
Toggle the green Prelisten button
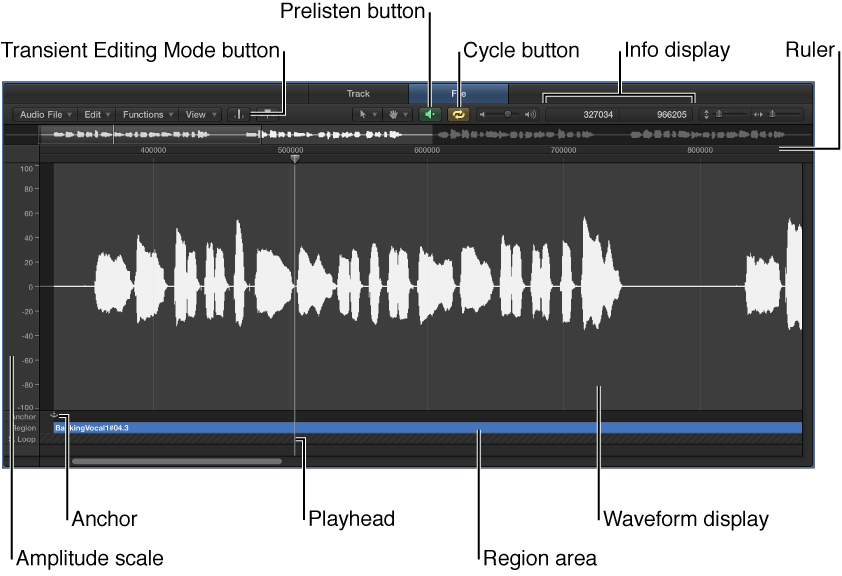pyautogui.click(x=430, y=113)
